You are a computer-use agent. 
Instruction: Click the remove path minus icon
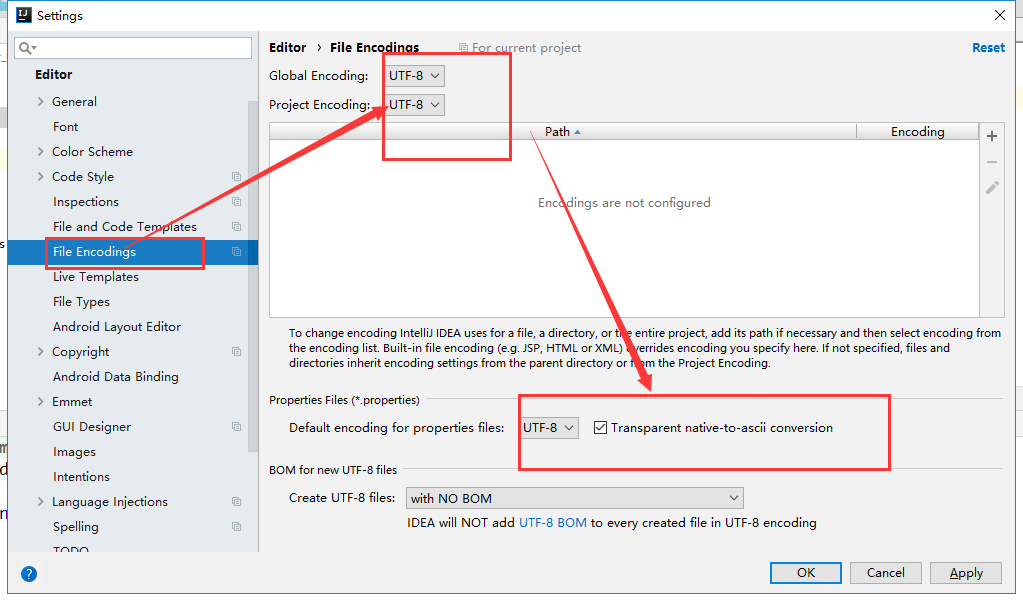(992, 162)
